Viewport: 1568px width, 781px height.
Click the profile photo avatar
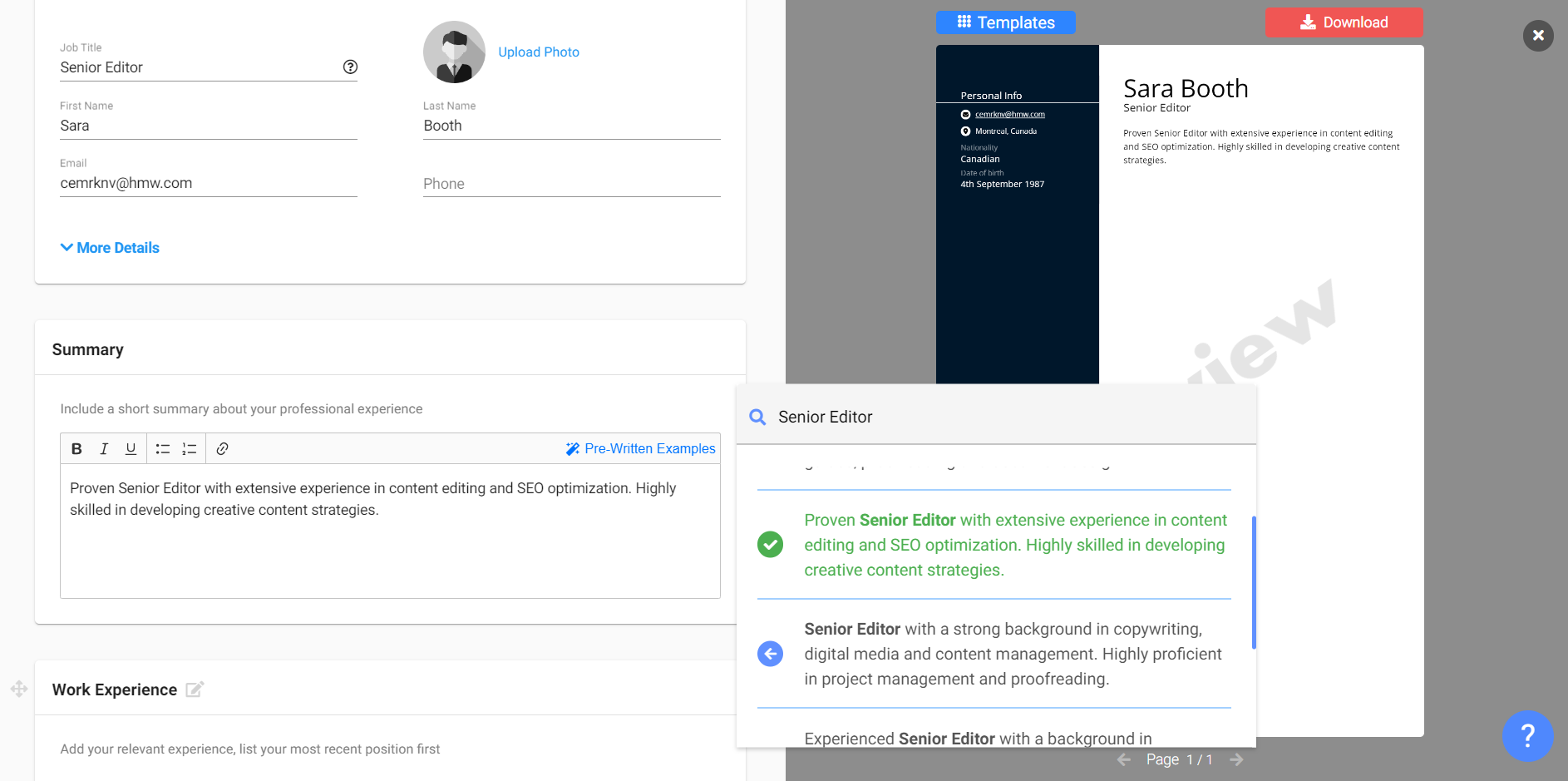(x=454, y=52)
